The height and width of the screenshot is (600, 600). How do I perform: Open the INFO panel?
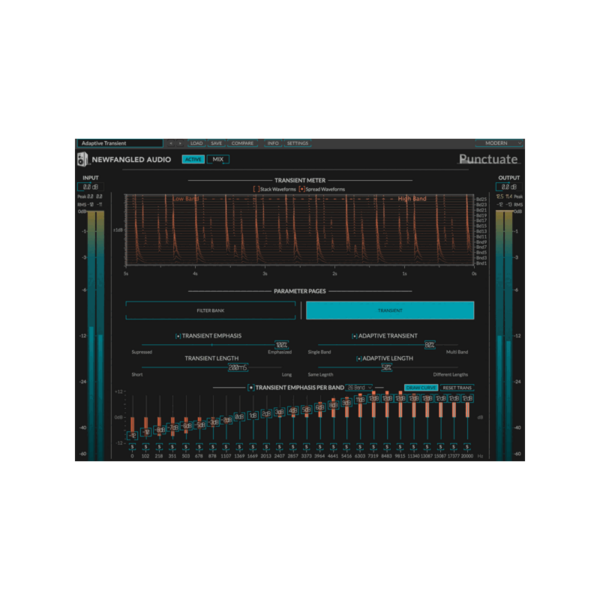(273, 143)
